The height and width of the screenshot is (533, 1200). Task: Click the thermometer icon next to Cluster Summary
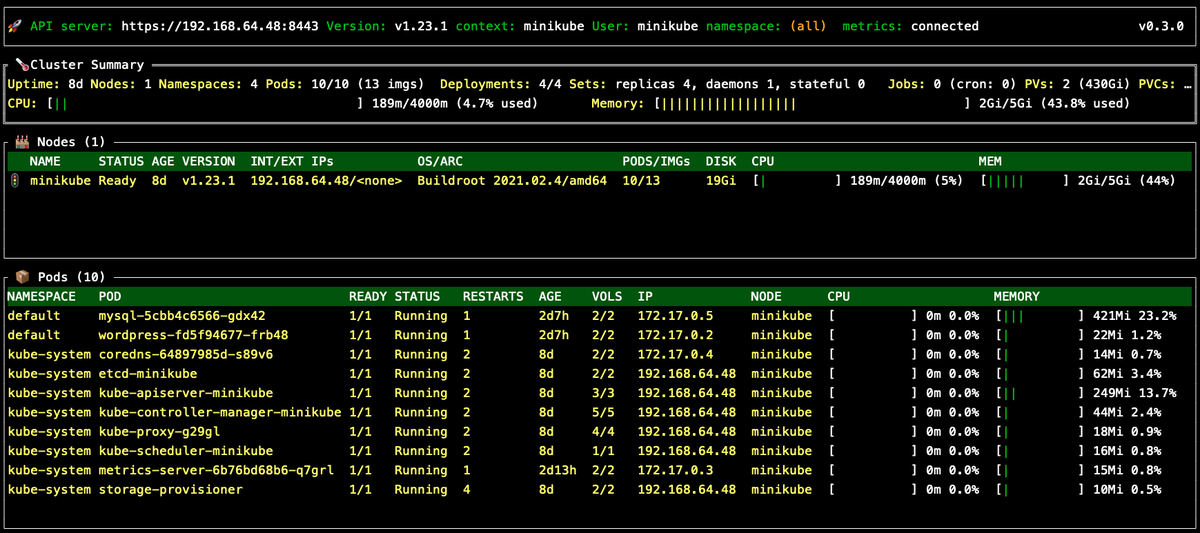[x=21, y=65]
